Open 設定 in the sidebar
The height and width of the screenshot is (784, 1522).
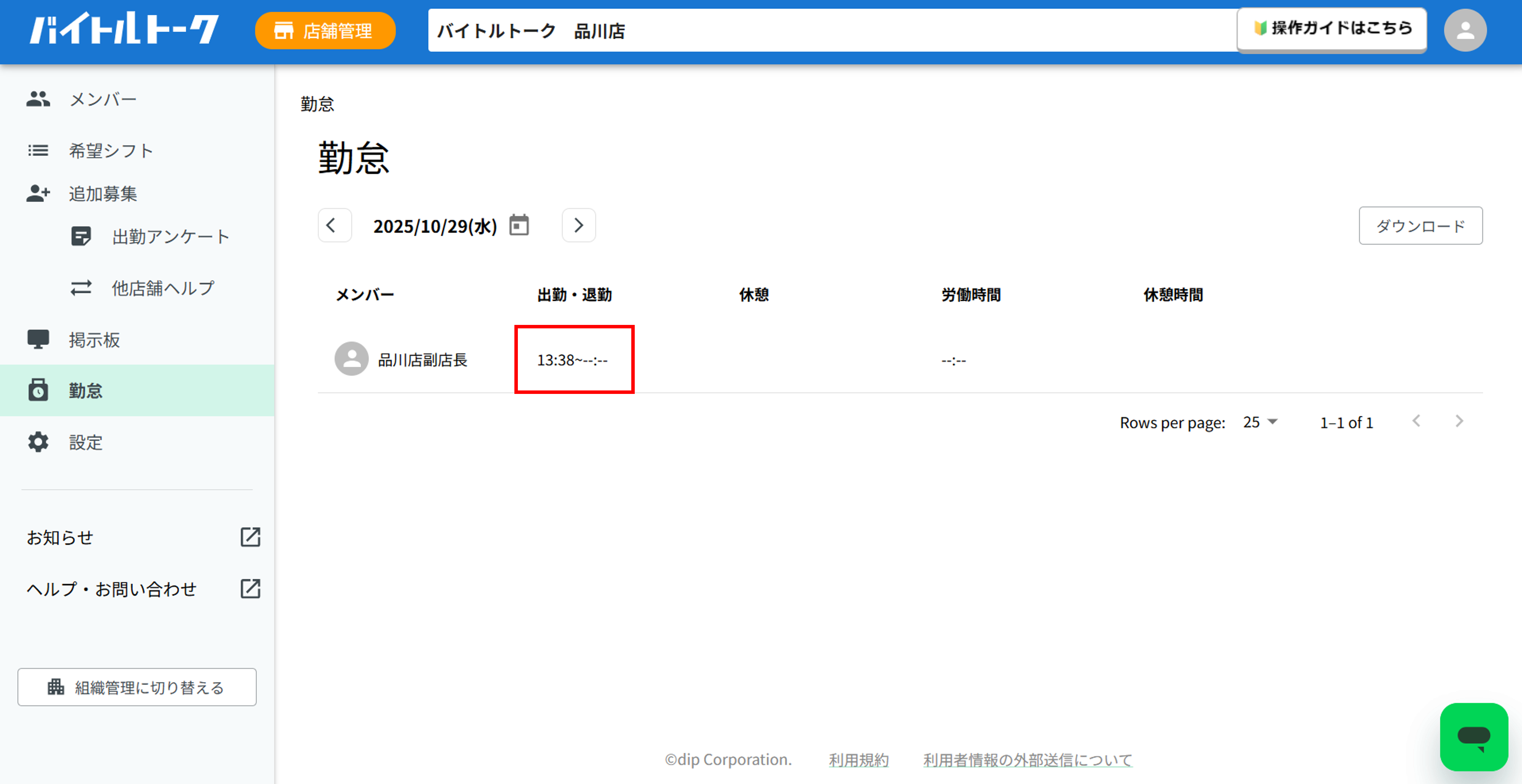tap(137, 442)
